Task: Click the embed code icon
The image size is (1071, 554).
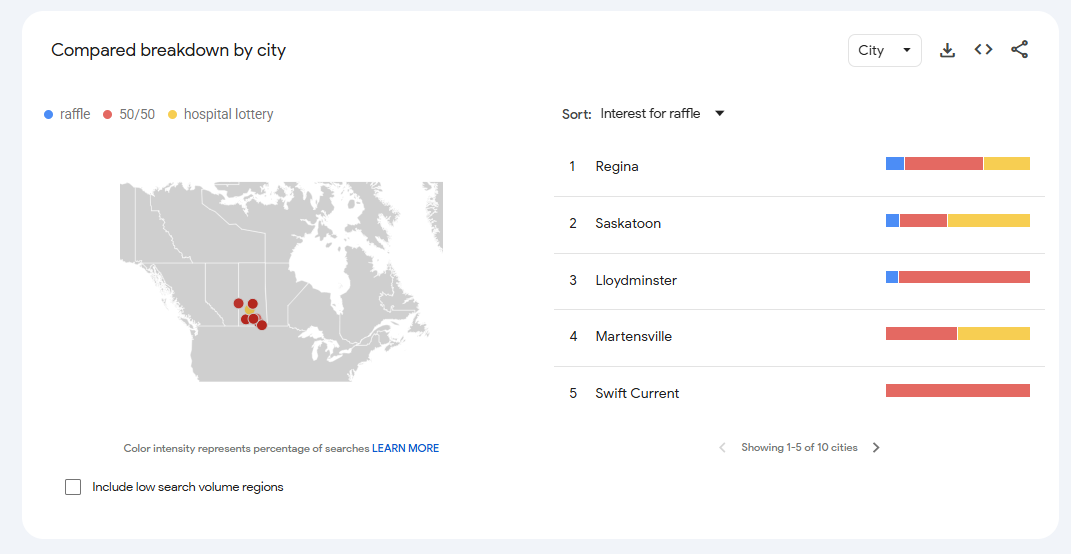Action: (983, 50)
